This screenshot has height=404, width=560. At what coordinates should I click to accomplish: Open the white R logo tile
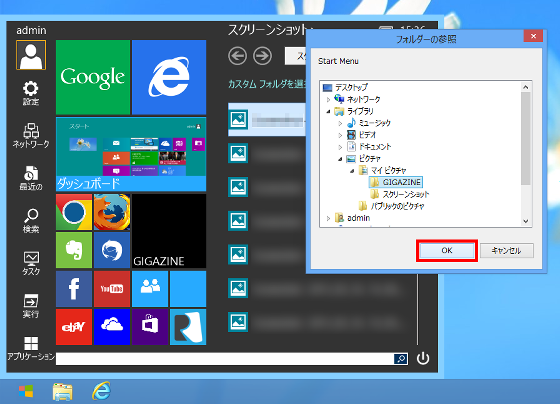click(188, 327)
